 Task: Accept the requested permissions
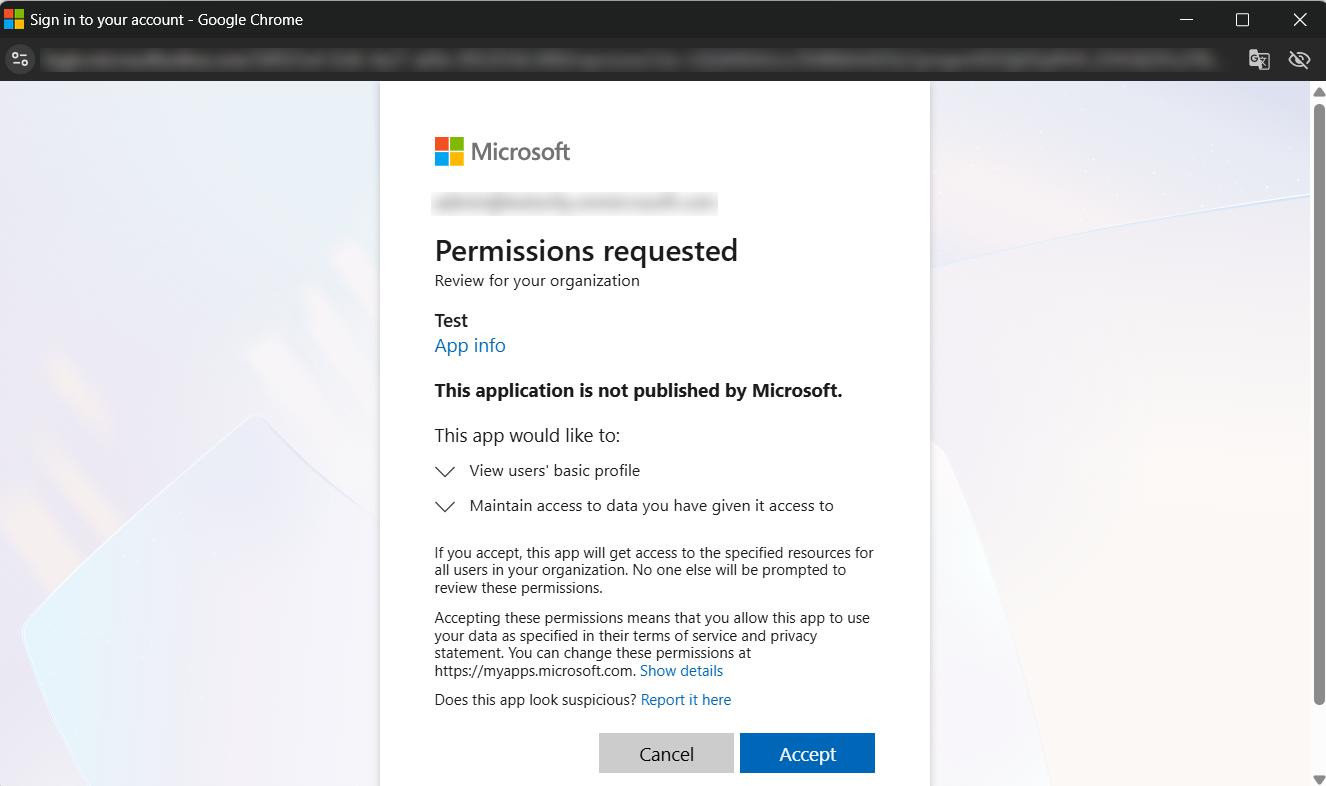(x=807, y=753)
